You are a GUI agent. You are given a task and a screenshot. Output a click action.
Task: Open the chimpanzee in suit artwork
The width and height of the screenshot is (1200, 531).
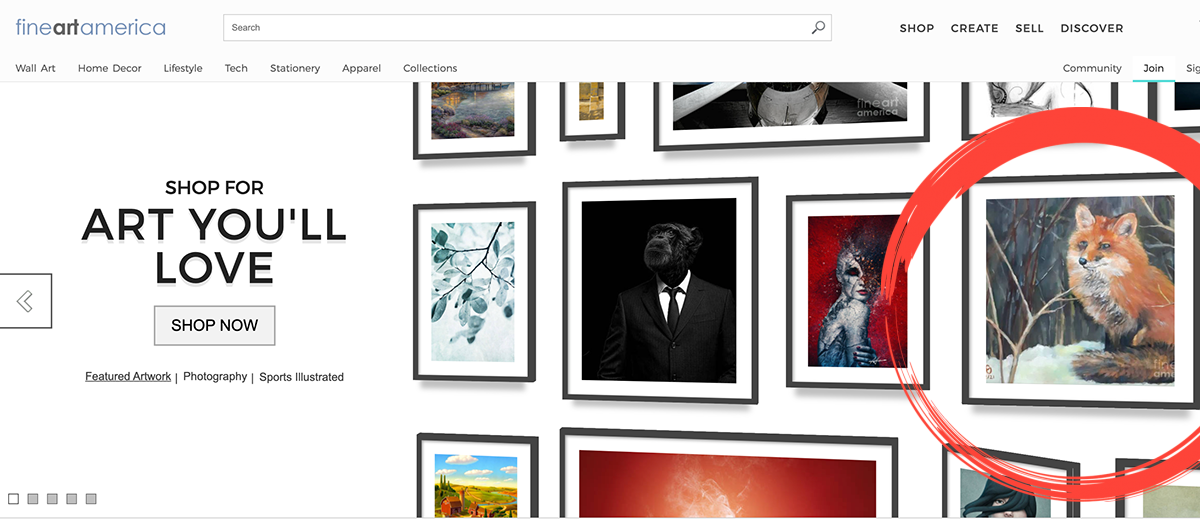[658, 290]
